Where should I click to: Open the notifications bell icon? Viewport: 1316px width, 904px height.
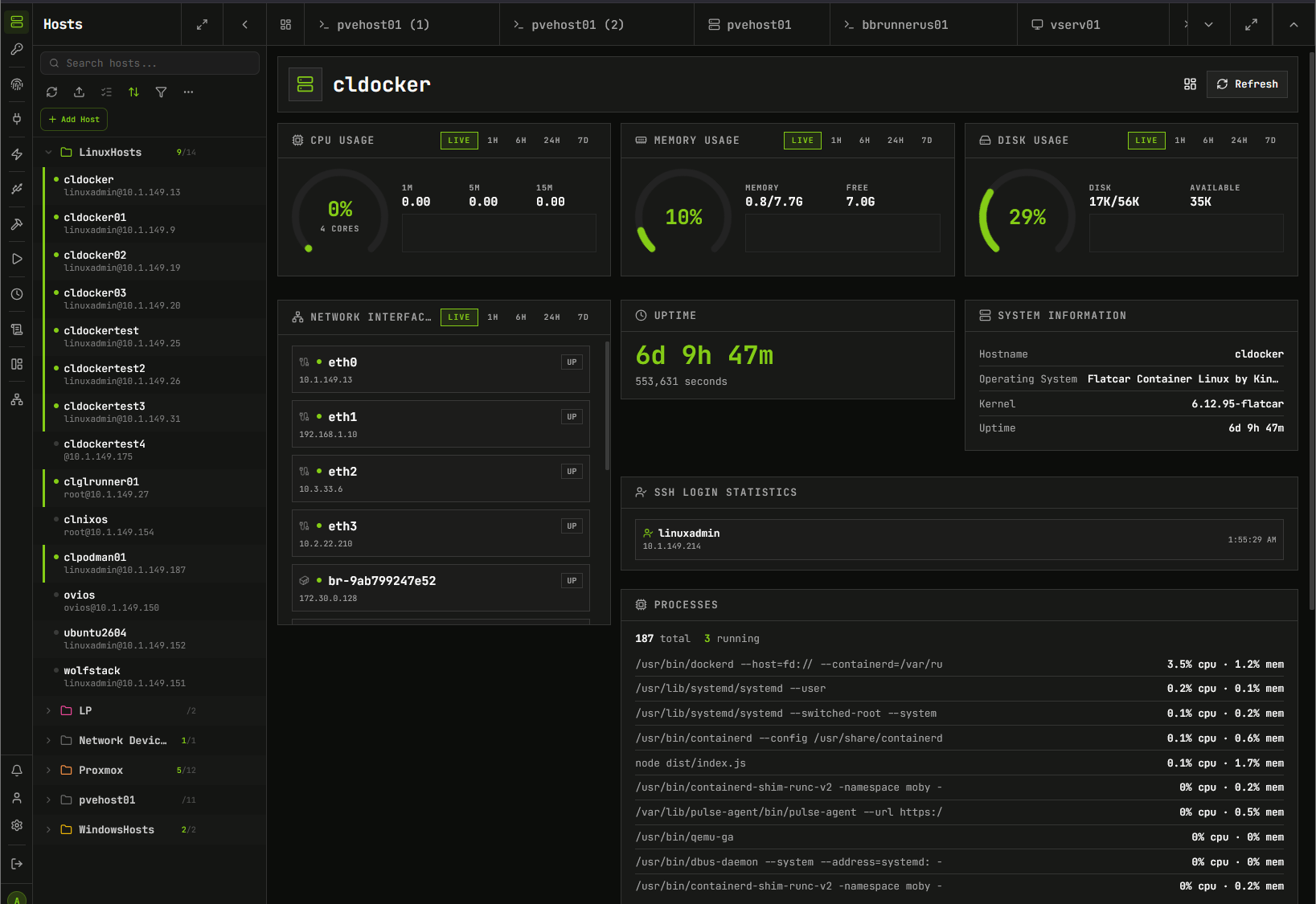tap(16, 771)
